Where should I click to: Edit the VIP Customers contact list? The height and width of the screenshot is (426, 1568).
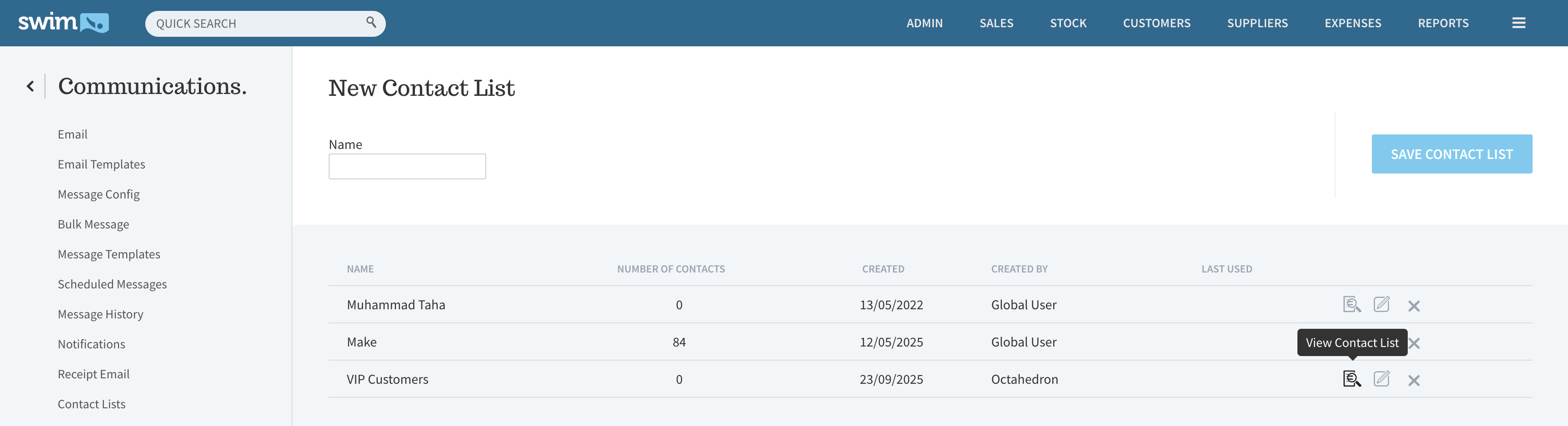pos(1382,379)
